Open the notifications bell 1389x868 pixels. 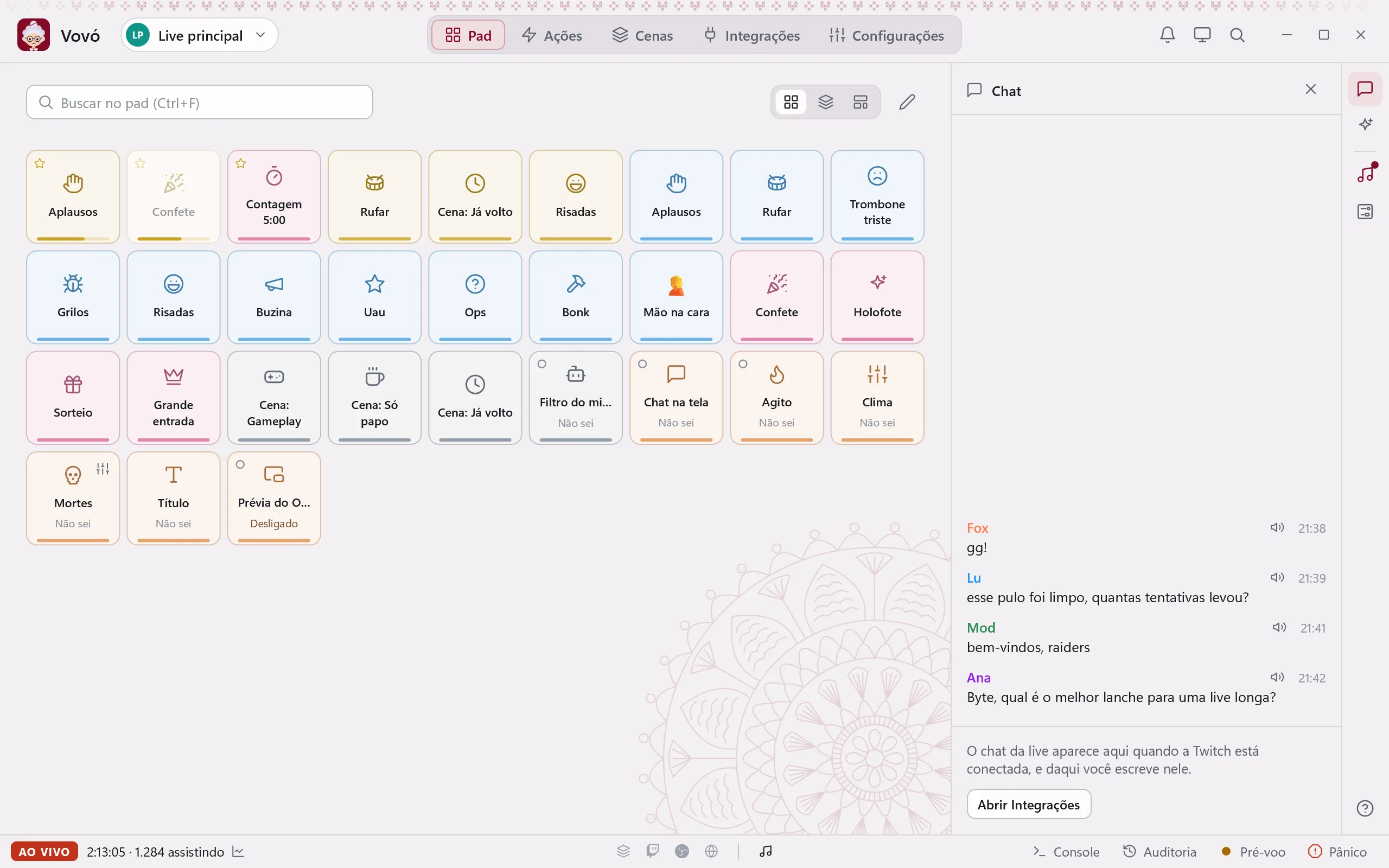click(1167, 35)
